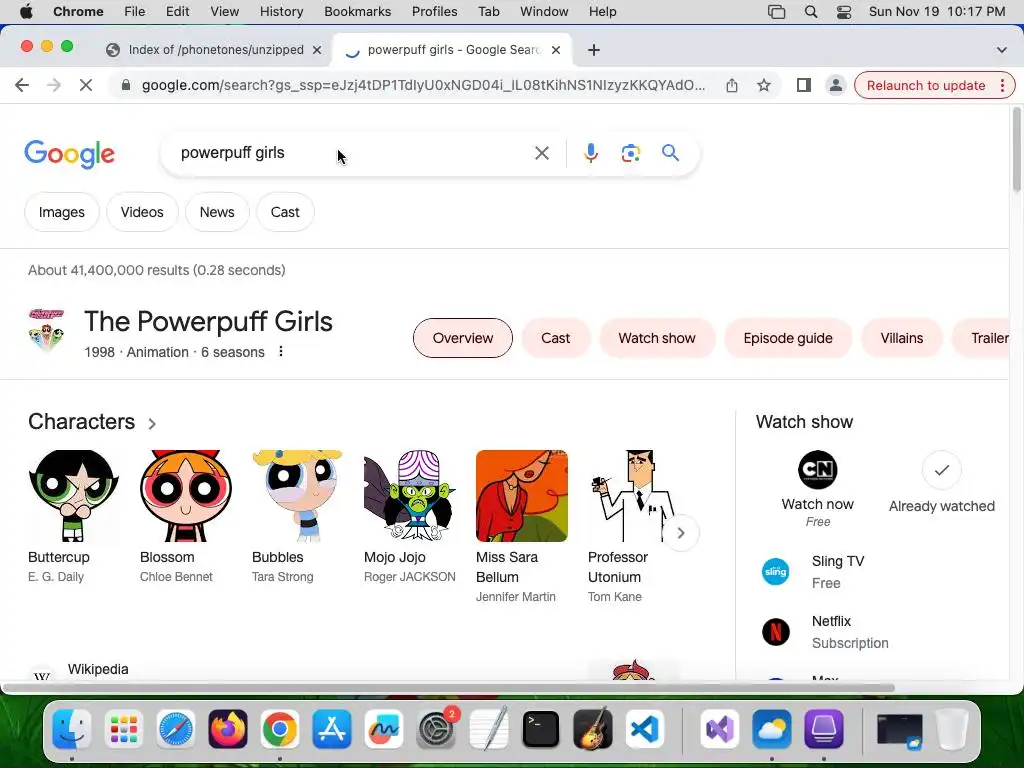Launch Safari from the Dock
1024x768 pixels.
point(176,729)
